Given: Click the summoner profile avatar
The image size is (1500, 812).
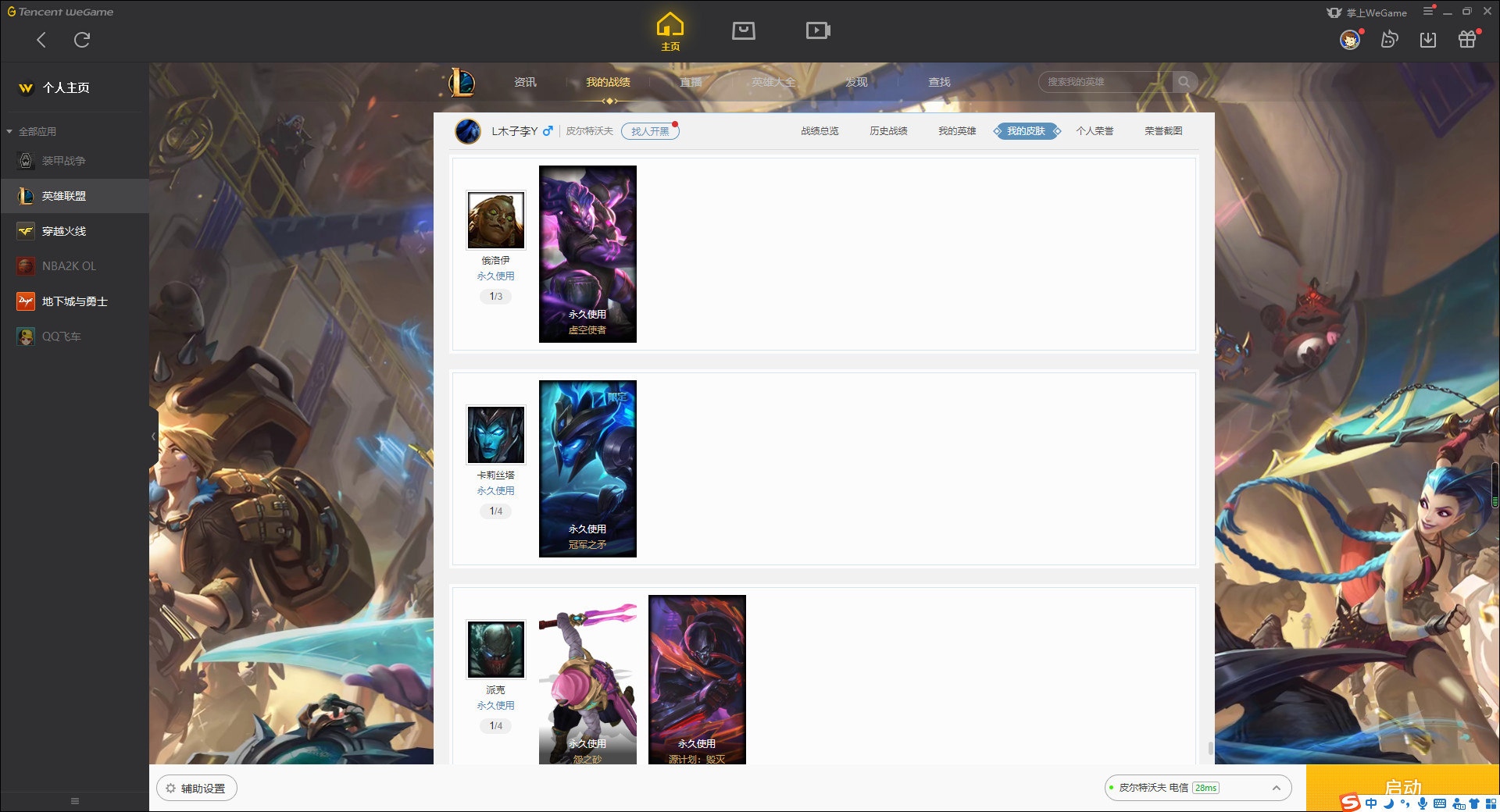Looking at the screenshot, I should tap(468, 131).
